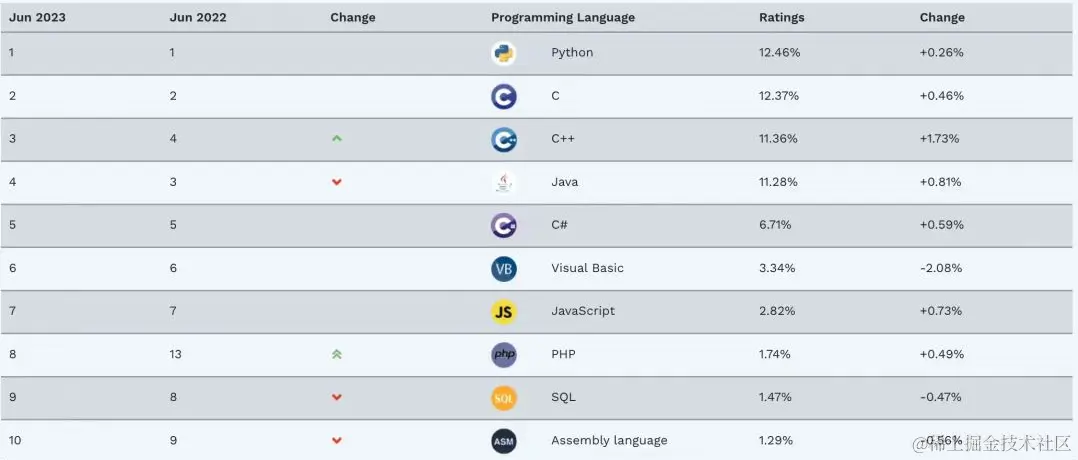Click the PHP logo icon
This screenshot has width=1078, height=460.
(504, 354)
